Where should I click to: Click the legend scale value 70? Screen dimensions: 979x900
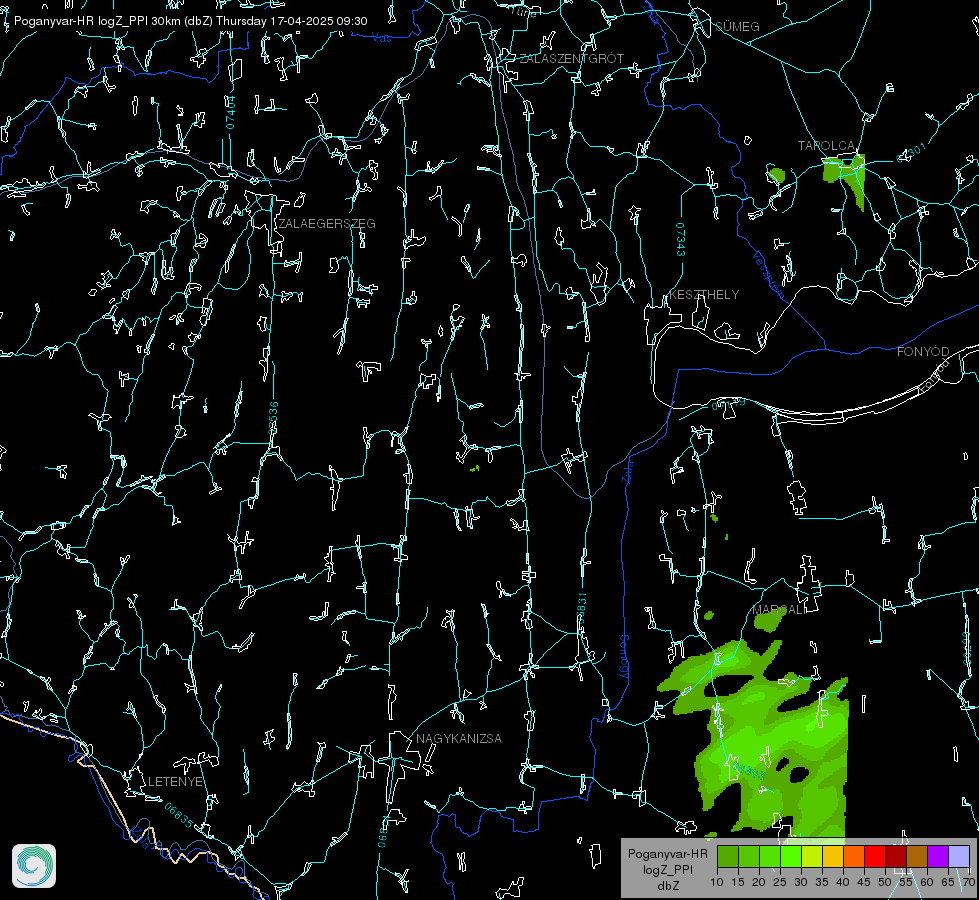coord(968,882)
